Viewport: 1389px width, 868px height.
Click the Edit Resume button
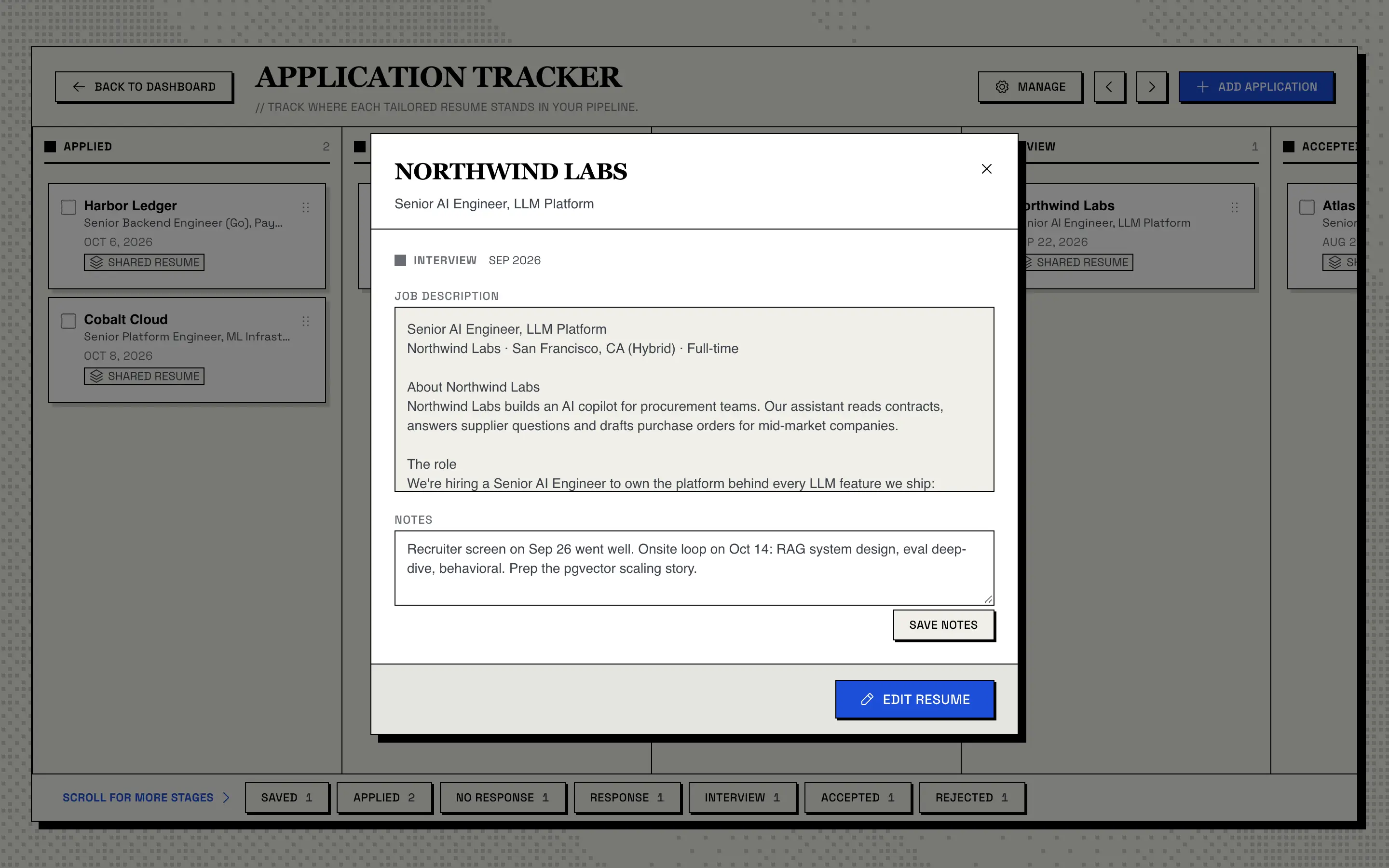pyautogui.click(x=915, y=699)
